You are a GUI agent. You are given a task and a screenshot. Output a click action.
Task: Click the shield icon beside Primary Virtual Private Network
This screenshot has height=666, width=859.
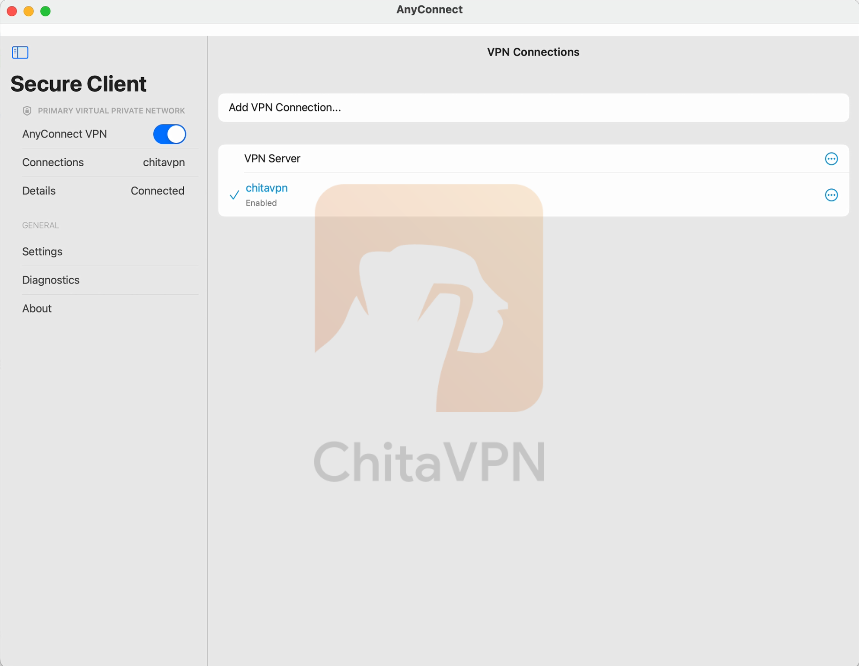point(27,111)
